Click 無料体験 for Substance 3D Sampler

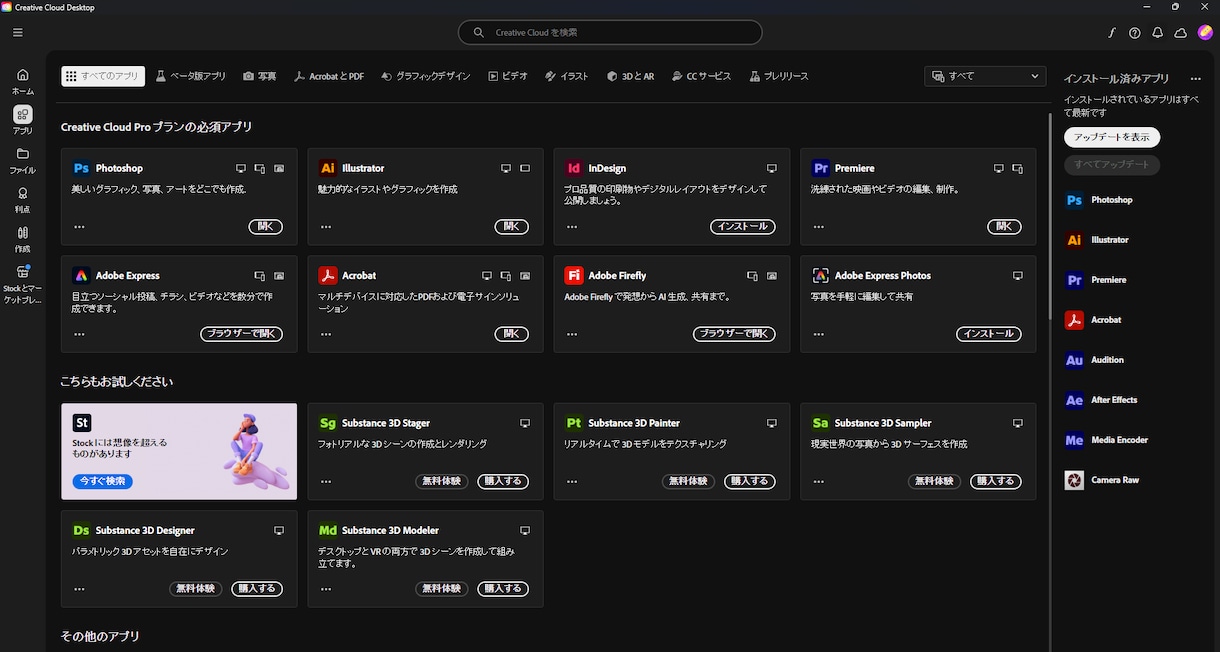pos(934,481)
